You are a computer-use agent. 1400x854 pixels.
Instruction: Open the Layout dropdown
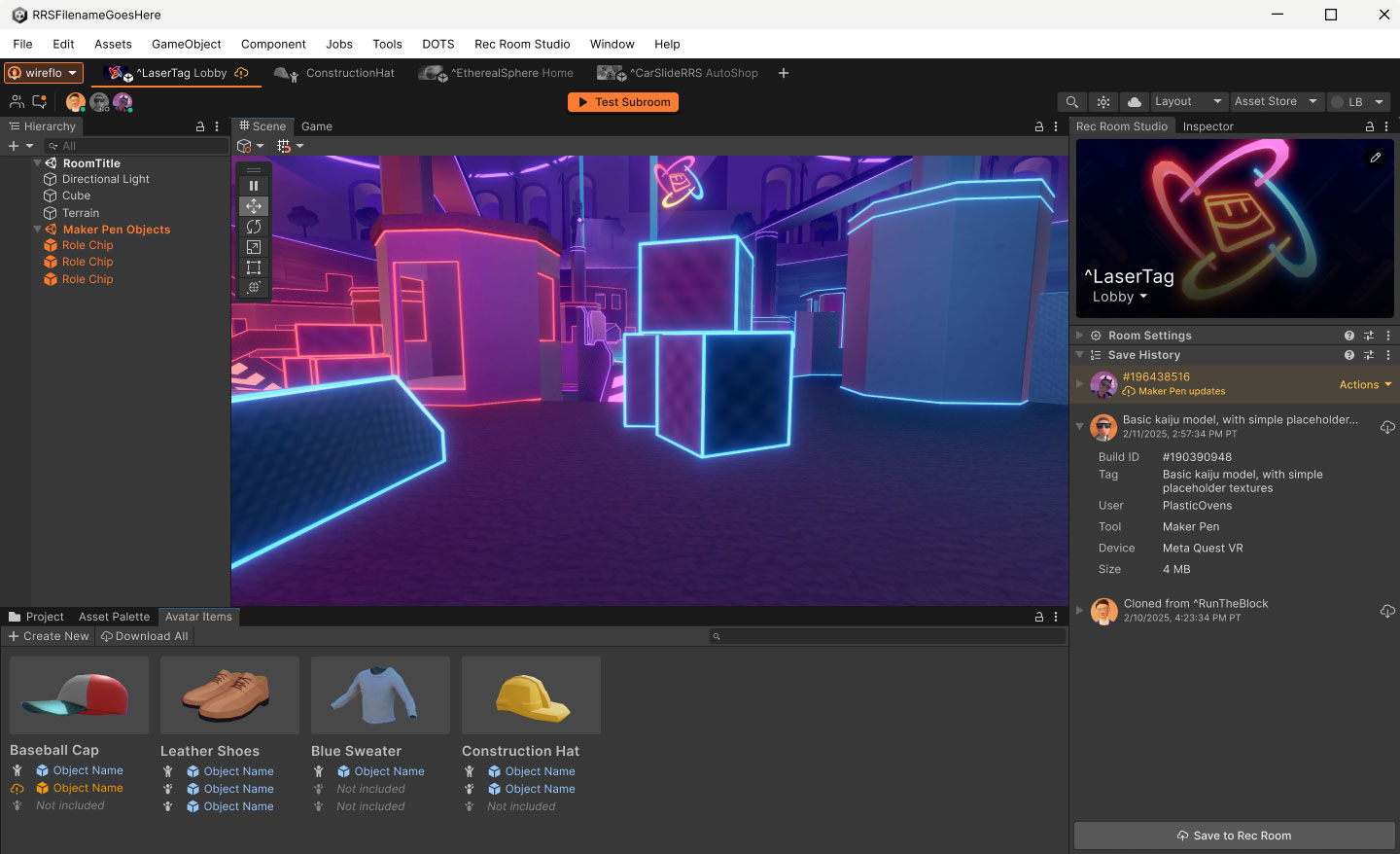click(1189, 101)
